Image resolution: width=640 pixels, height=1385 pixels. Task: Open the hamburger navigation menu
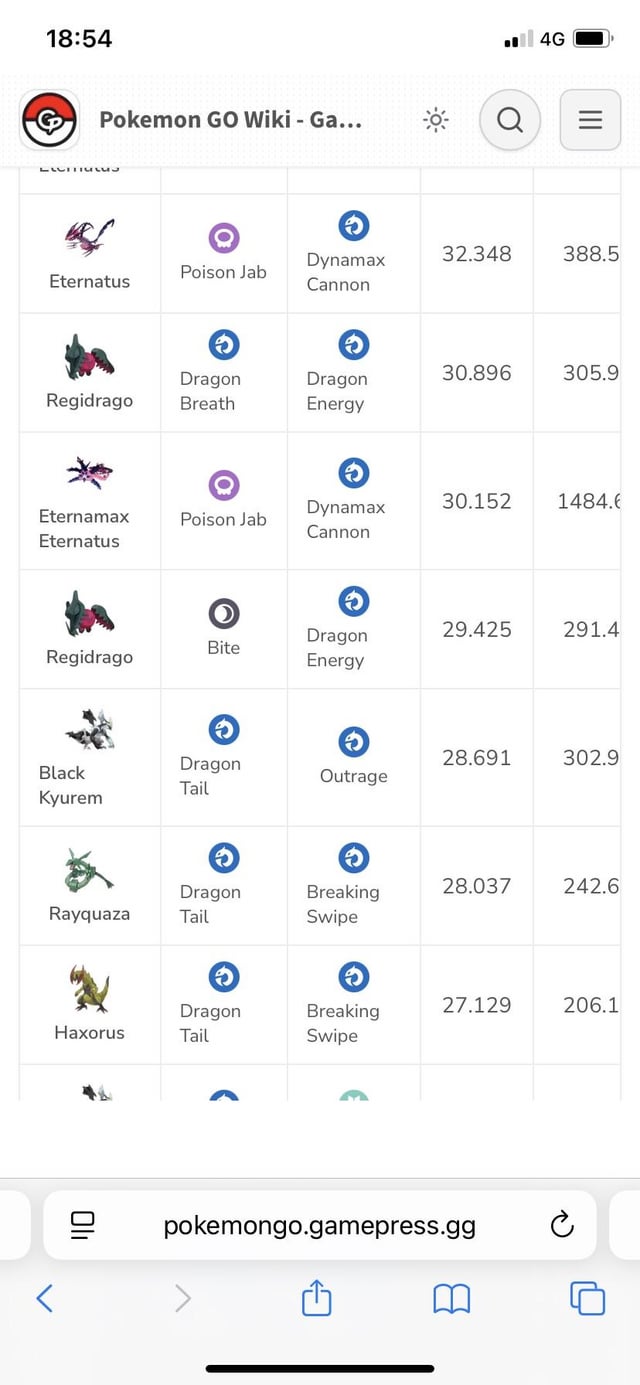click(x=590, y=120)
